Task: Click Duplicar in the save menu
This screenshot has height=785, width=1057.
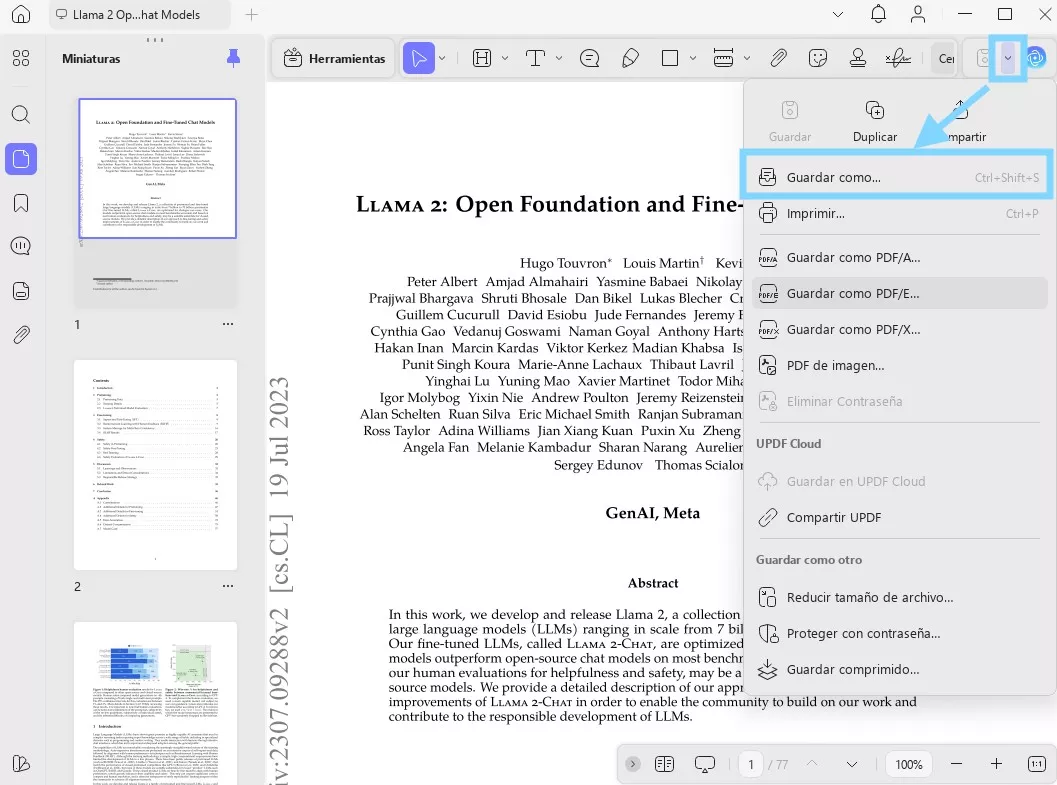Action: (874, 122)
